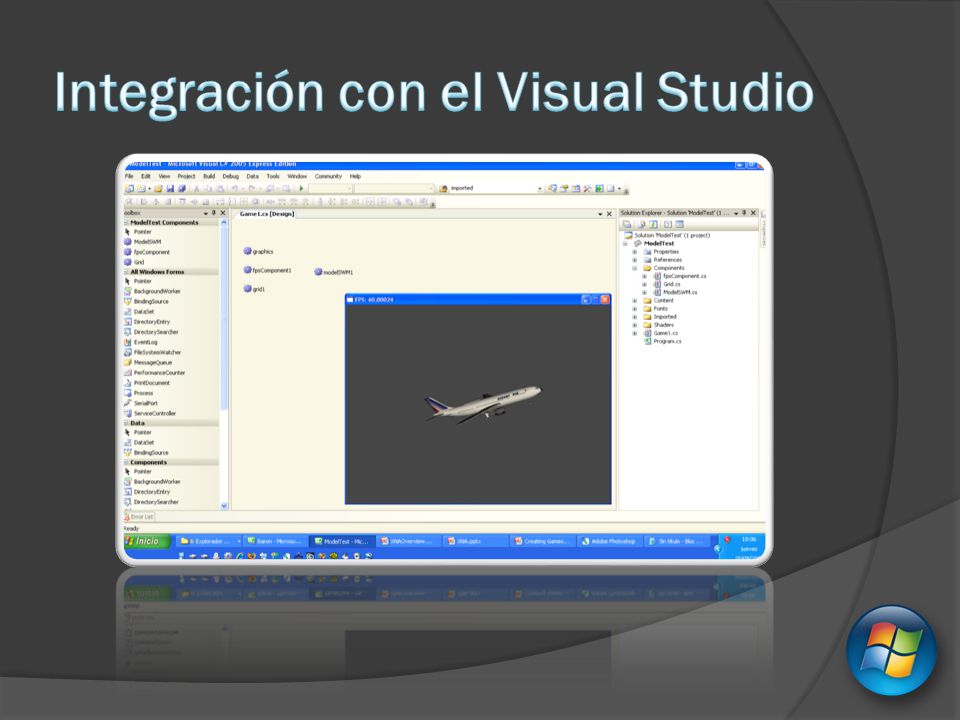Click the Save All icon
Viewport: 960px width, 720px height.
[x=182, y=189]
